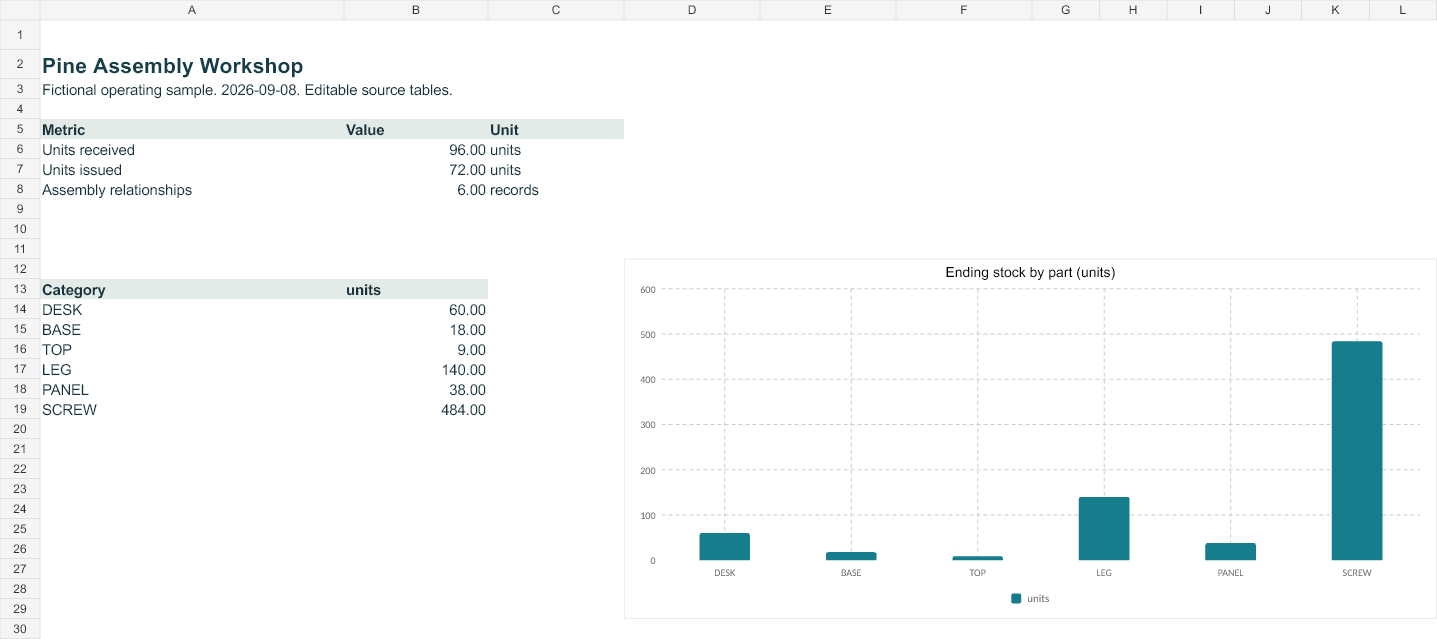
Task: Select the Unit header cell
Action: pyautogui.click(x=556, y=130)
